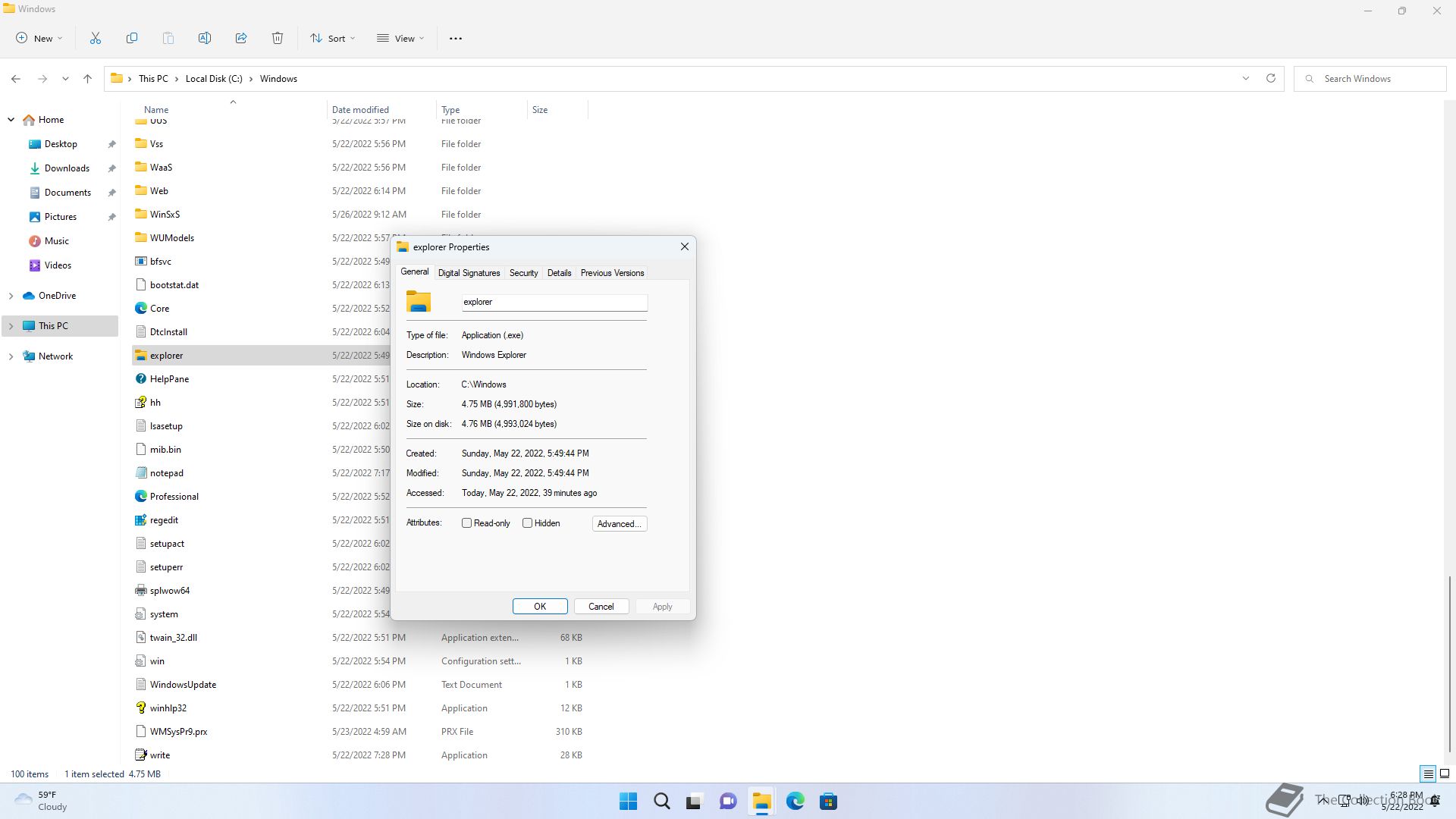Click Local Disk (C:) breadcrumb
Screen dimensions: 1456x819
pyautogui.click(x=214, y=79)
